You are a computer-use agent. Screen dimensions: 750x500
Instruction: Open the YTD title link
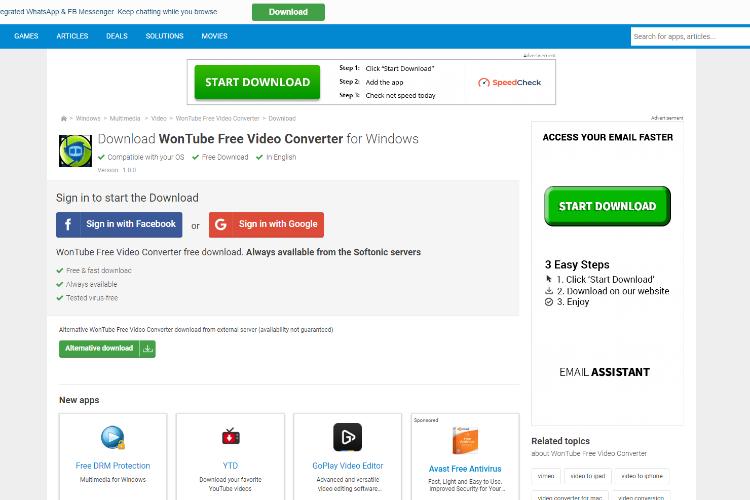(231, 466)
